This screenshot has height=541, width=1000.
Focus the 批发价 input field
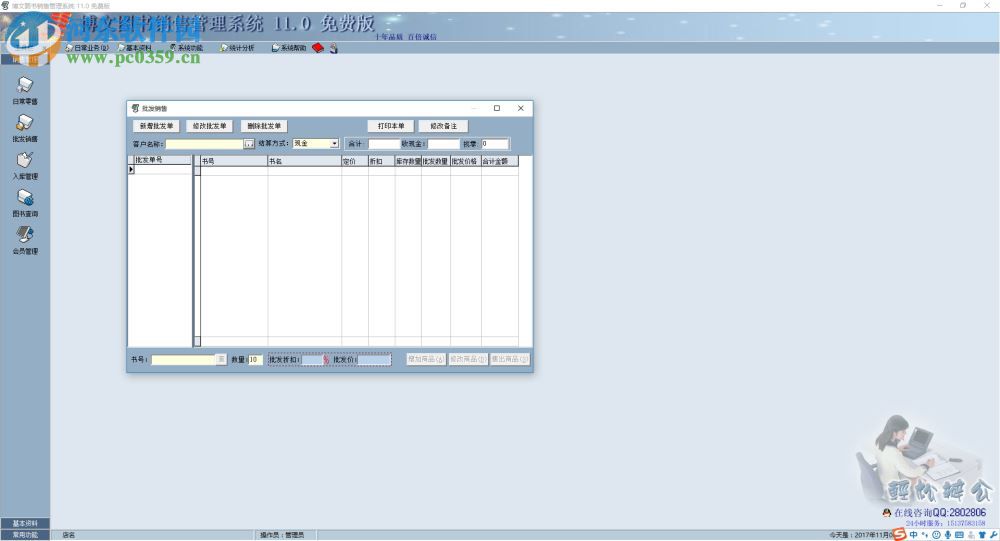374,360
